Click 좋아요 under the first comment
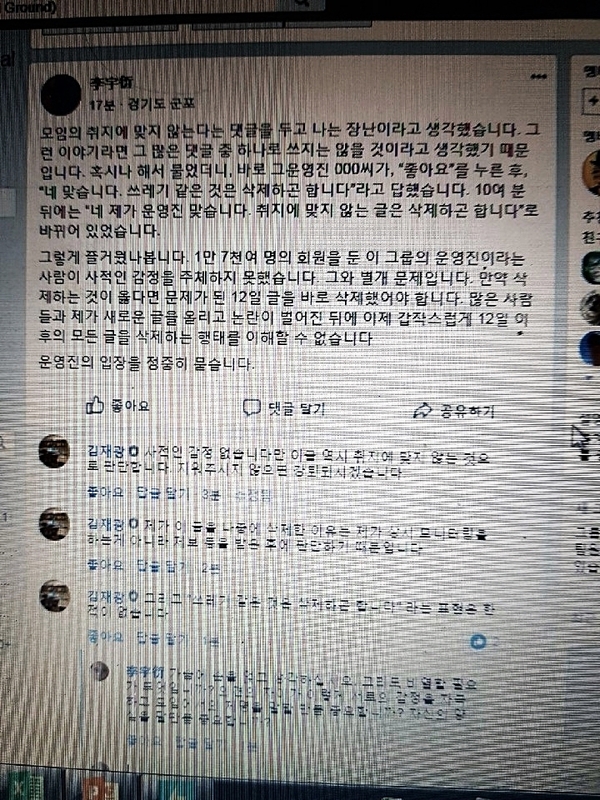The width and height of the screenshot is (600, 800). click(106, 492)
